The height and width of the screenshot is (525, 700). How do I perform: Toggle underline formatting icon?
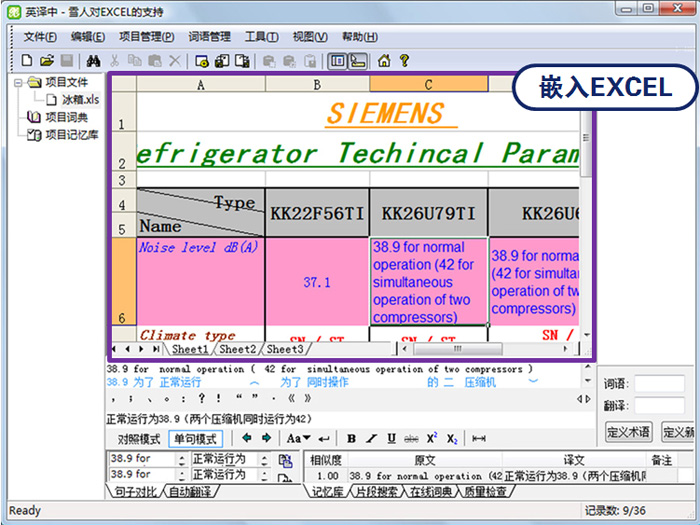(x=390, y=439)
